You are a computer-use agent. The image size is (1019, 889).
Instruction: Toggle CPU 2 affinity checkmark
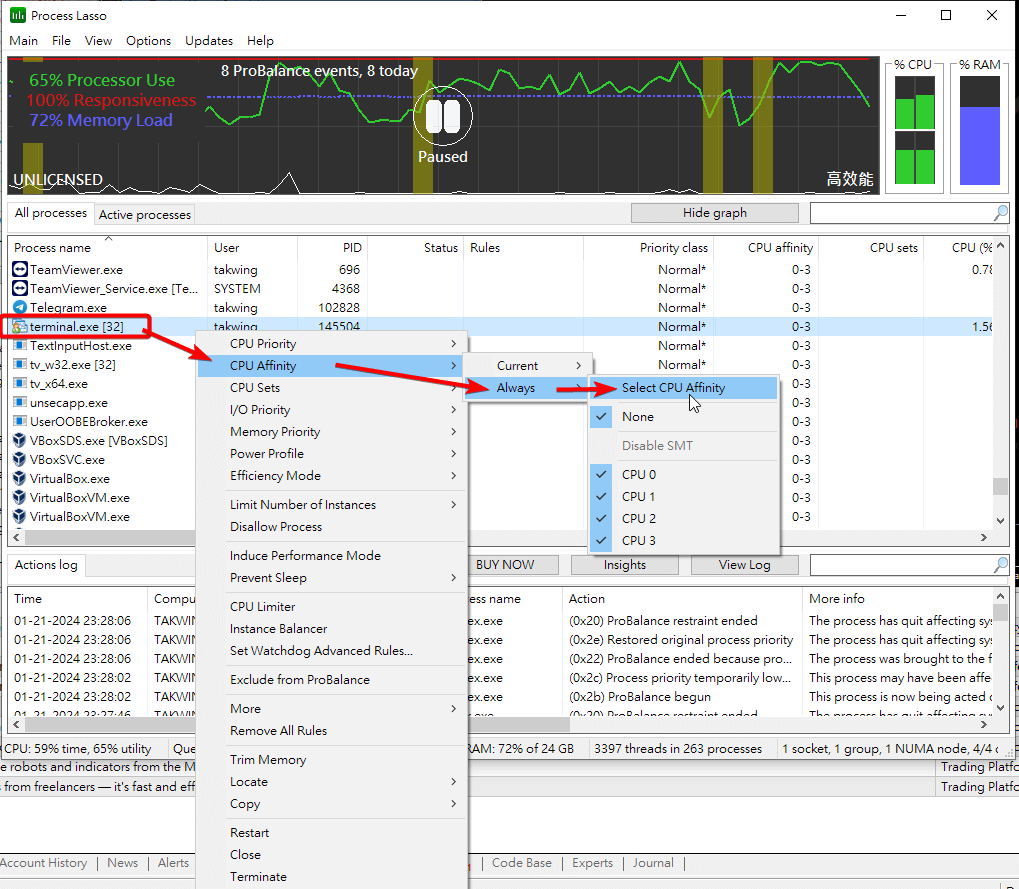pos(601,519)
